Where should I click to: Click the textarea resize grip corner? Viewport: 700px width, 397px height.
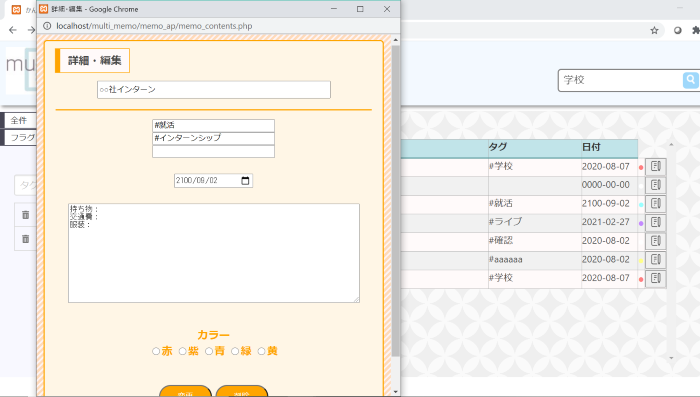356,300
